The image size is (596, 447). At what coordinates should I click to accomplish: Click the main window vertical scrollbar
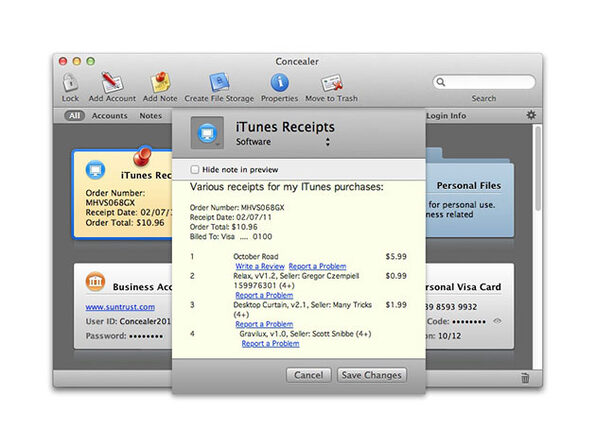pyautogui.click(x=537, y=169)
